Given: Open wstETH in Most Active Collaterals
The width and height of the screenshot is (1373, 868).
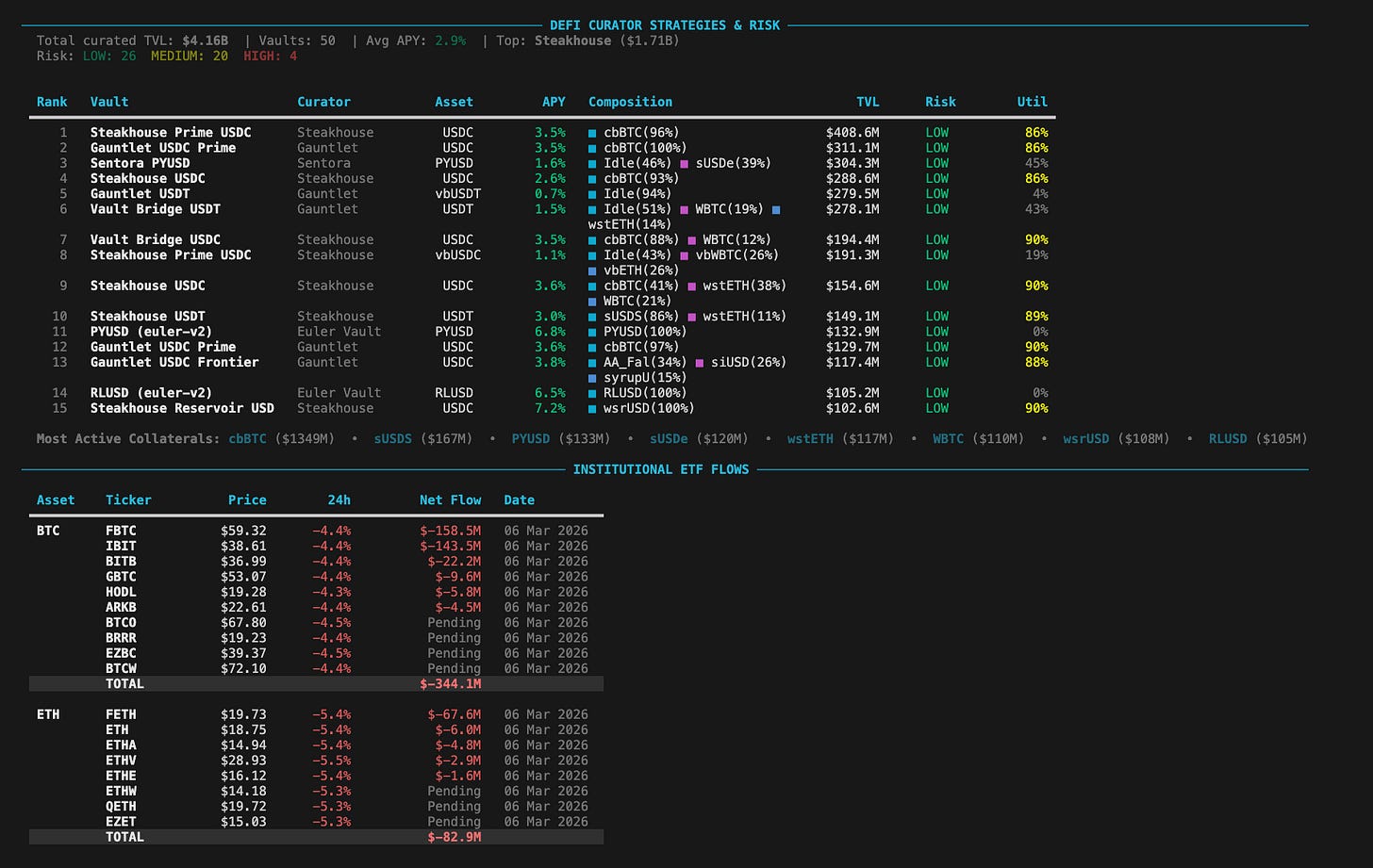Looking at the screenshot, I should (x=810, y=439).
